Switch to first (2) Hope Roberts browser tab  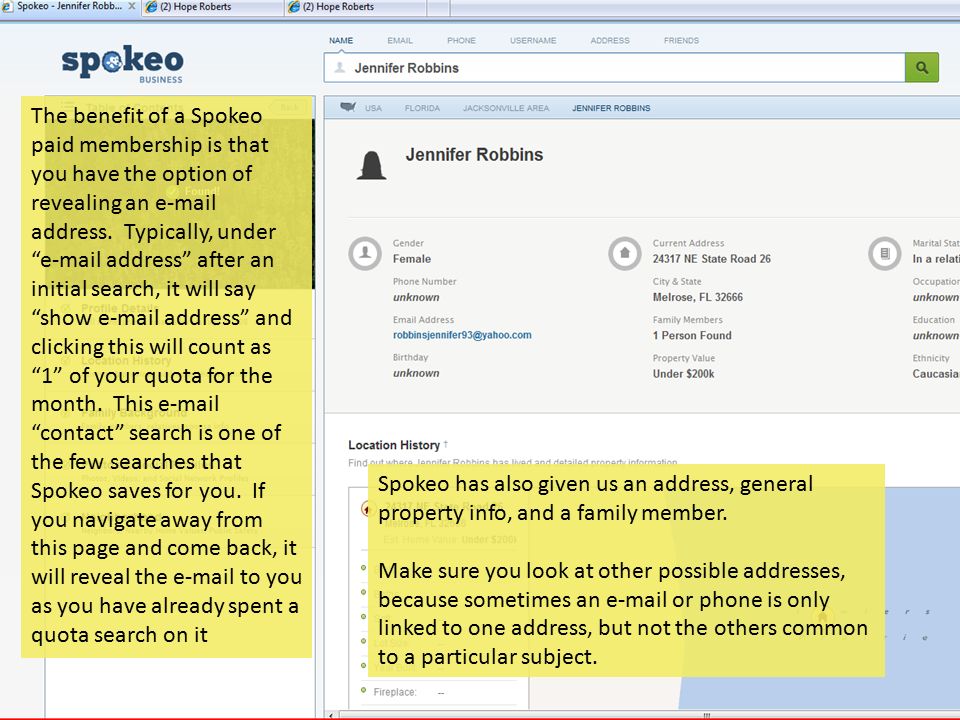point(213,7)
